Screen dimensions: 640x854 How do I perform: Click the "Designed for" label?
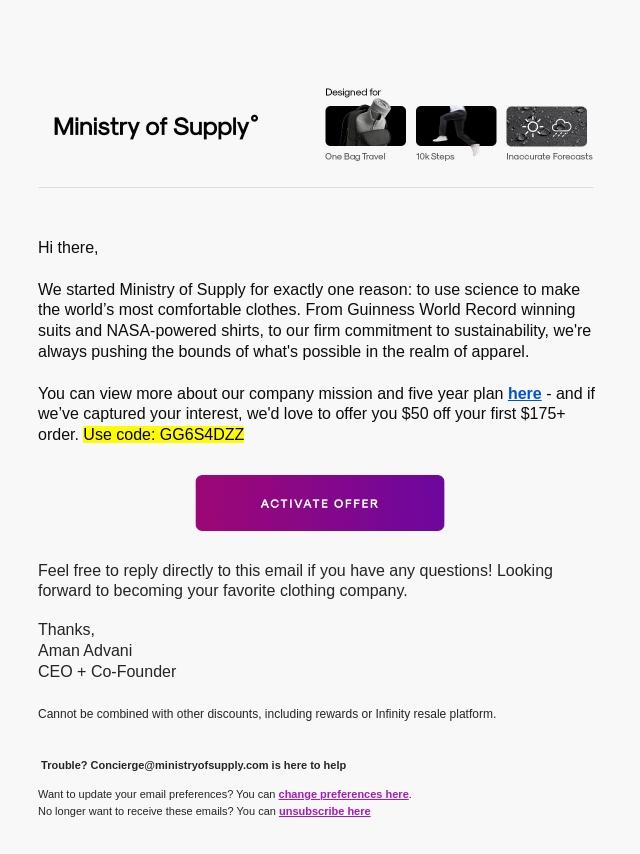[353, 92]
